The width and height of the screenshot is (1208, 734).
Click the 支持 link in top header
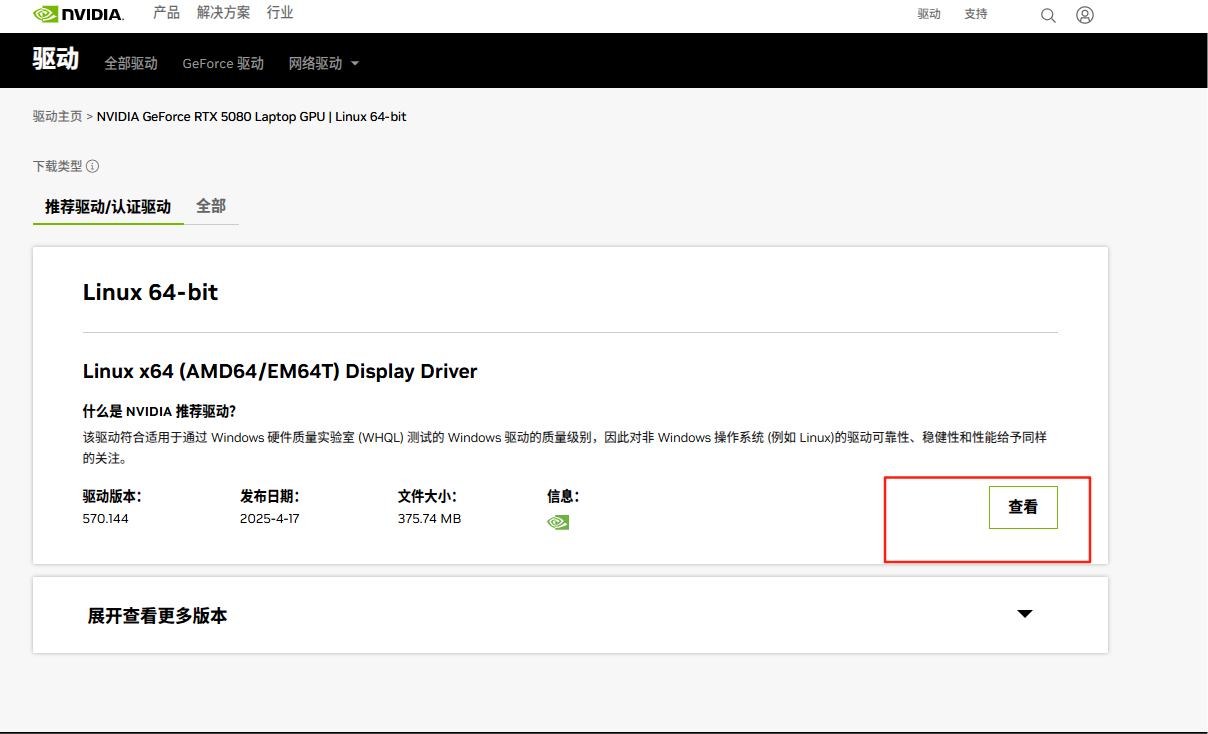pyautogui.click(x=976, y=14)
